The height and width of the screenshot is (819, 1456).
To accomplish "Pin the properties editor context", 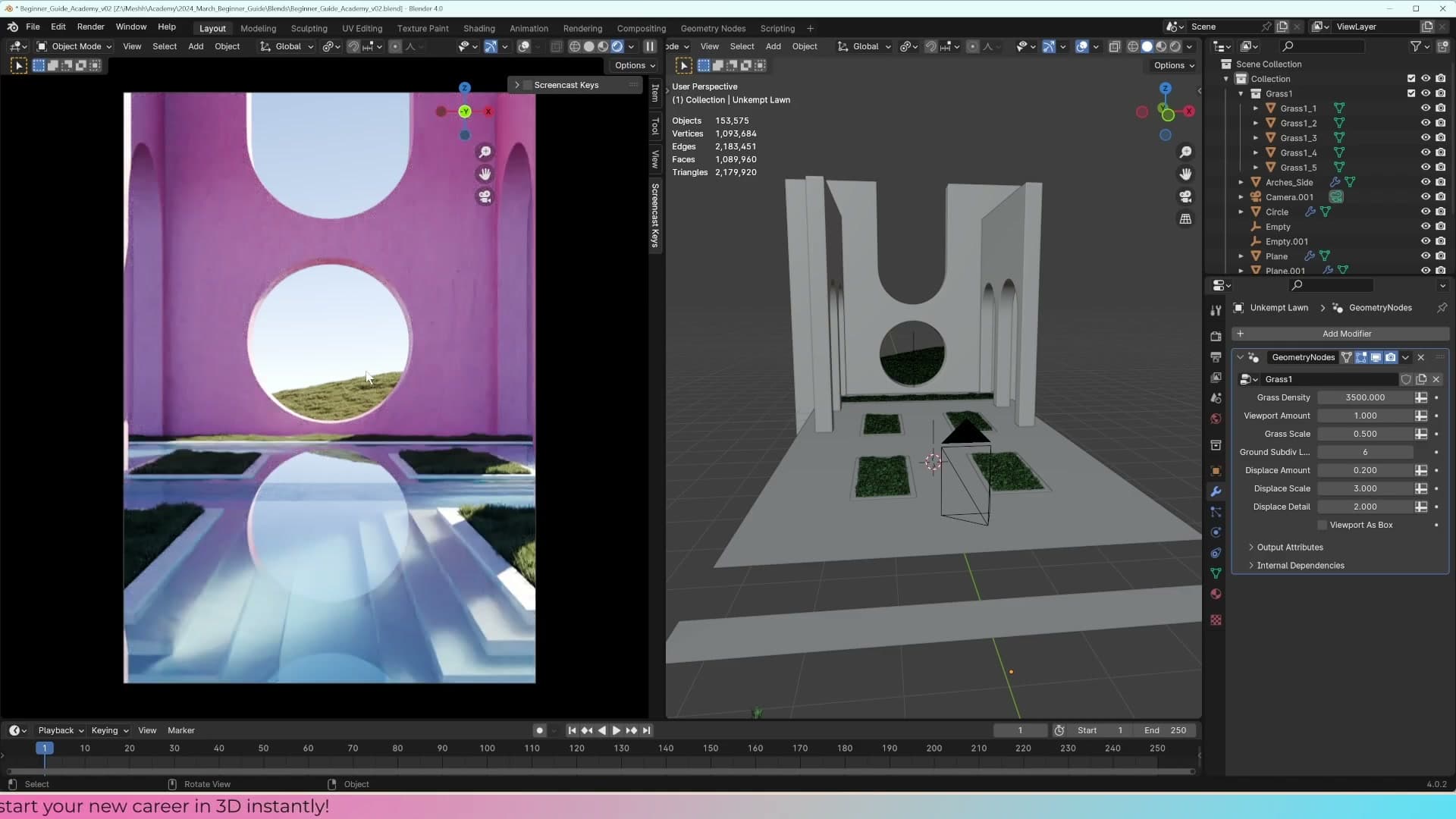I will (1442, 308).
